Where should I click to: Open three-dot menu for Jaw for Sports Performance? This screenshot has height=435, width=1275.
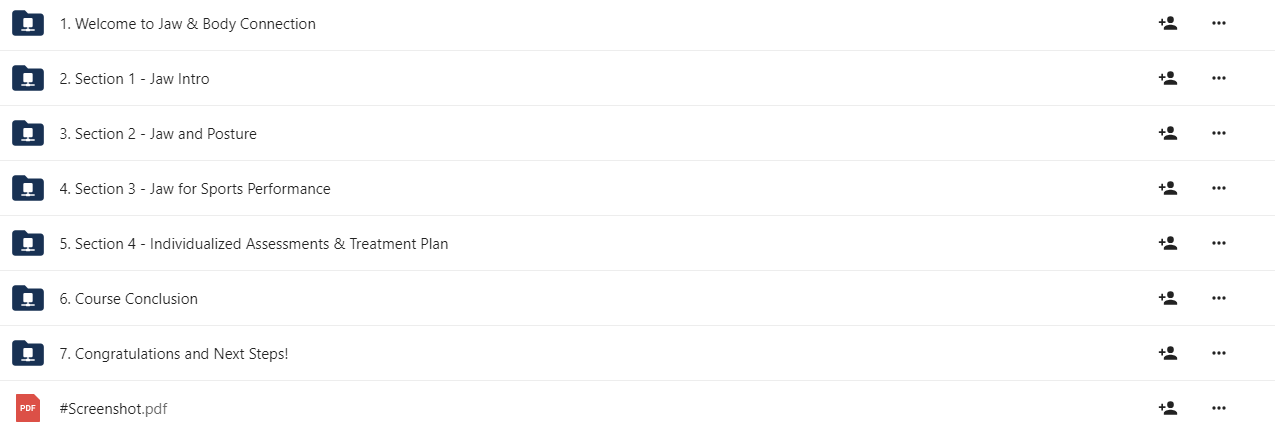tap(1218, 188)
